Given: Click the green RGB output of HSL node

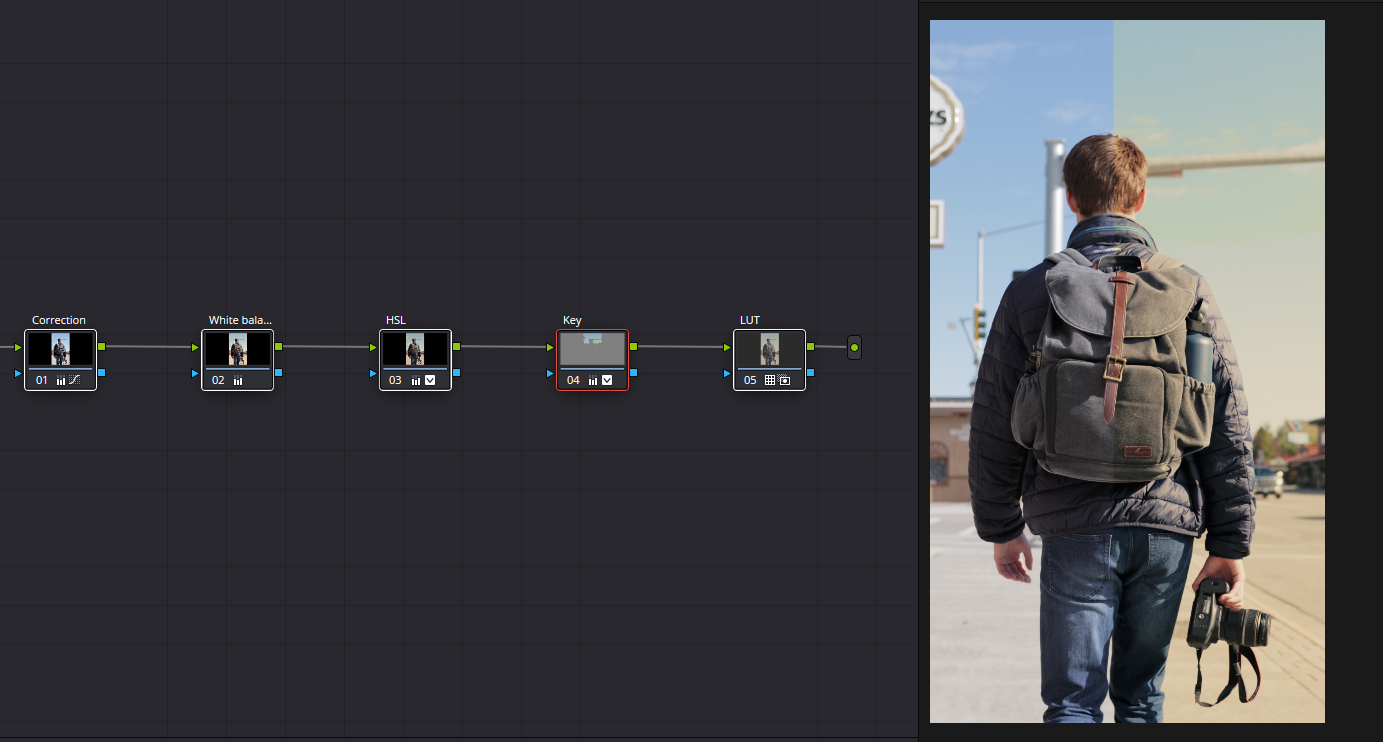Looking at the screenshot, I should click(x=456, y=346).
